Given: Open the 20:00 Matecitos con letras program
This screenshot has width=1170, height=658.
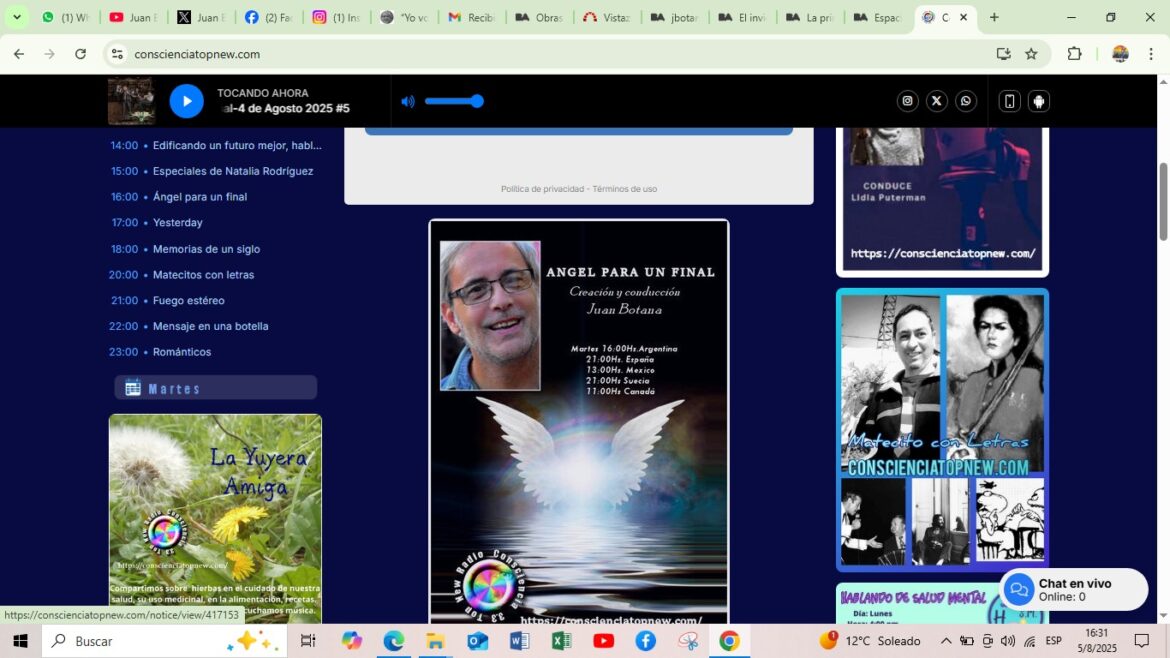Looking at the screenshot, I should click(203, 275).
